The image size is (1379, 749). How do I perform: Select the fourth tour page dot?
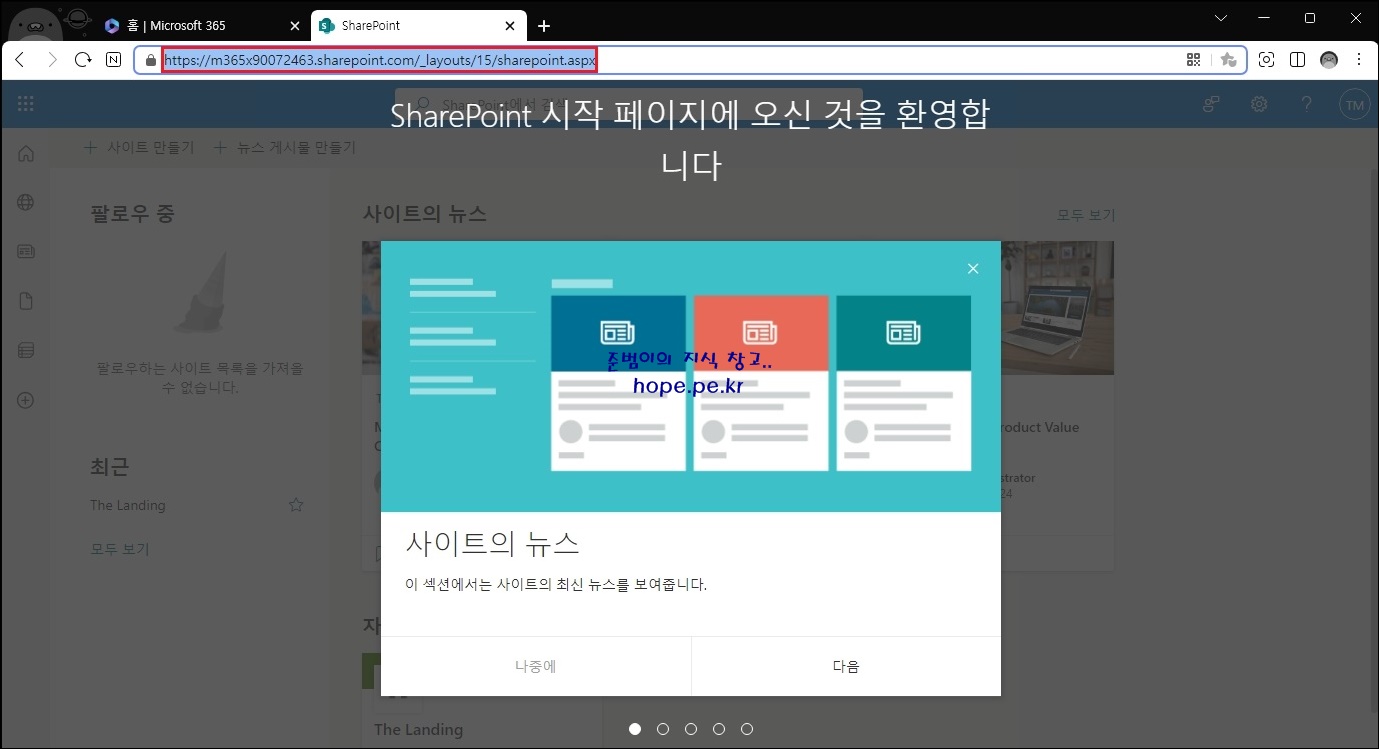(x=719, y=729)
